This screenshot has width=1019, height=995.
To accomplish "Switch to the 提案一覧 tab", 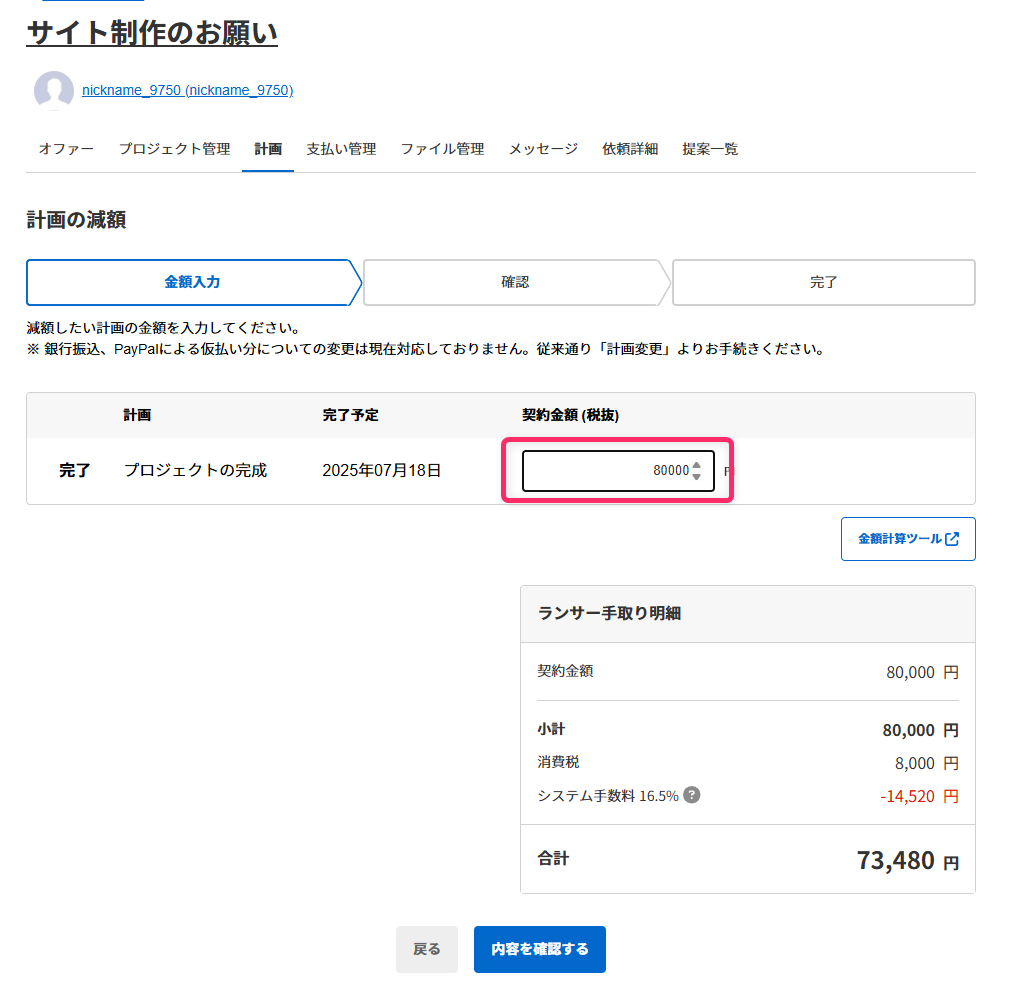I will click(x=710, y=148).
